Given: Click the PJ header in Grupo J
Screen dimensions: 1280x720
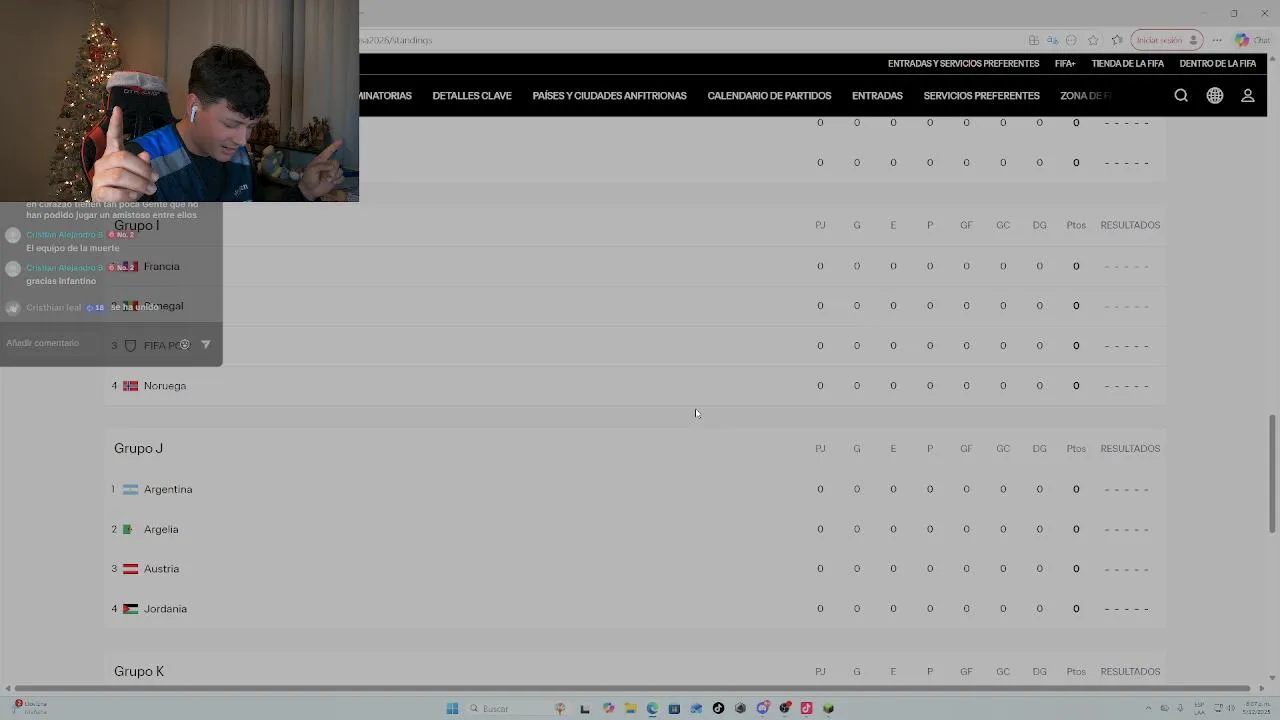Looking at the screenshot, I should pos(820,448).
